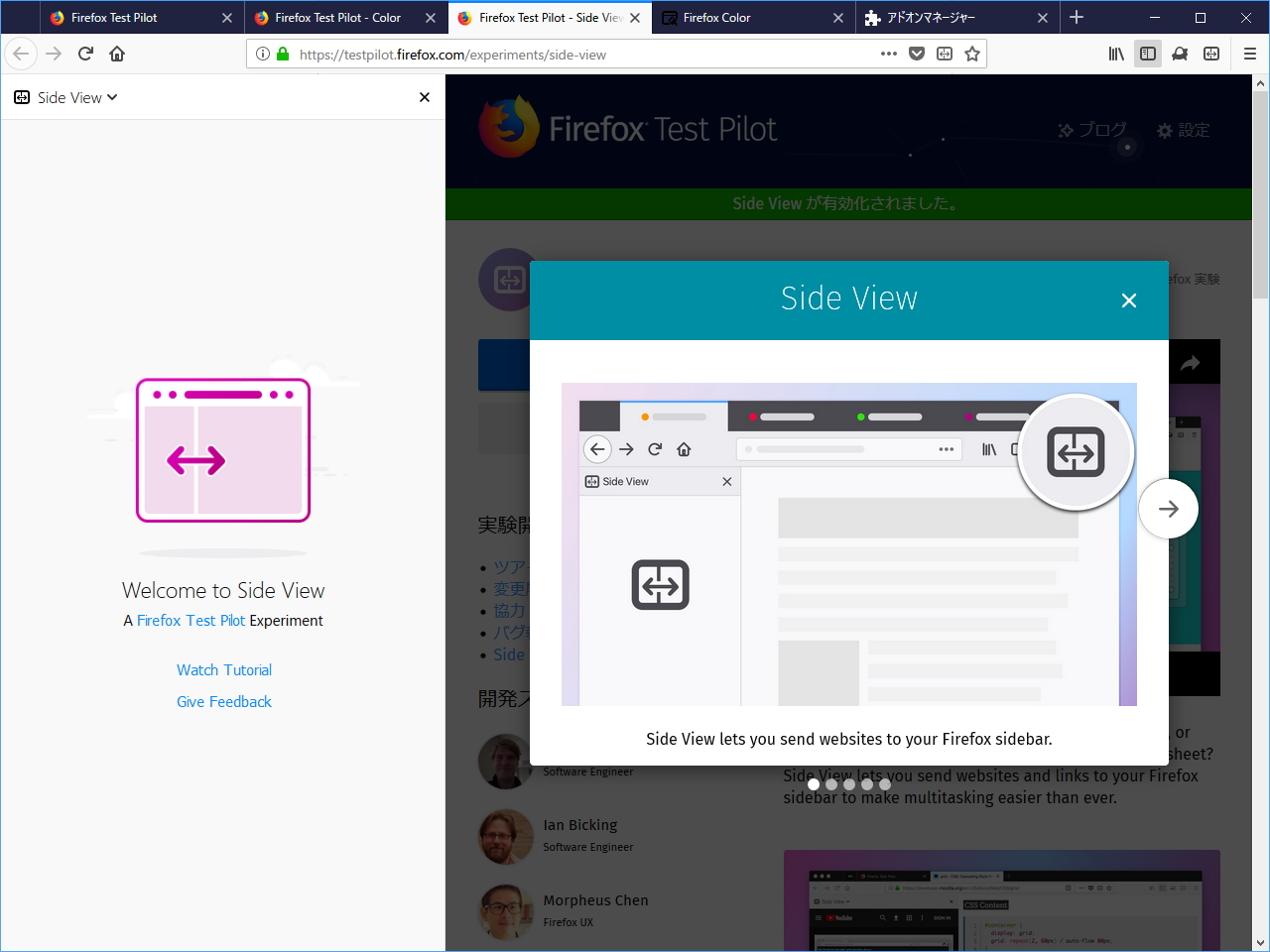The image size is (1270, 952).
Task: Click the browser forward arrow
Action: click(x=54, y=55)
